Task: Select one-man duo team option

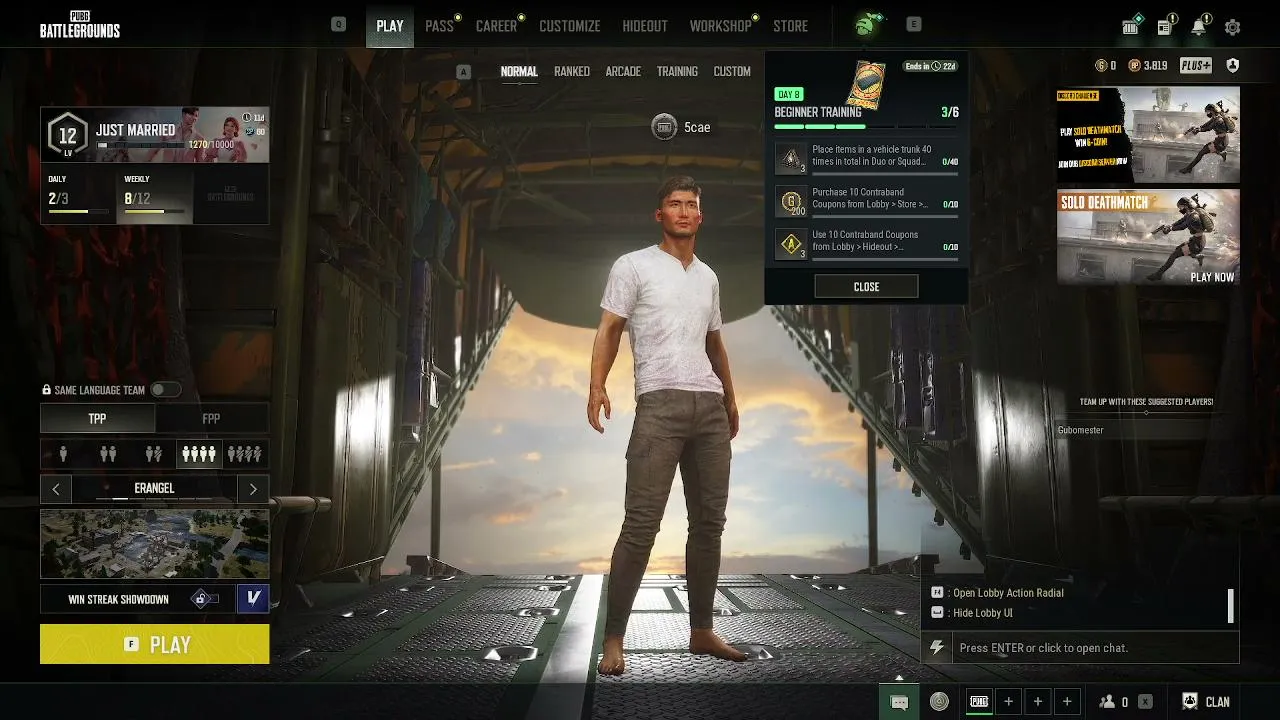Action: (153, 454)
